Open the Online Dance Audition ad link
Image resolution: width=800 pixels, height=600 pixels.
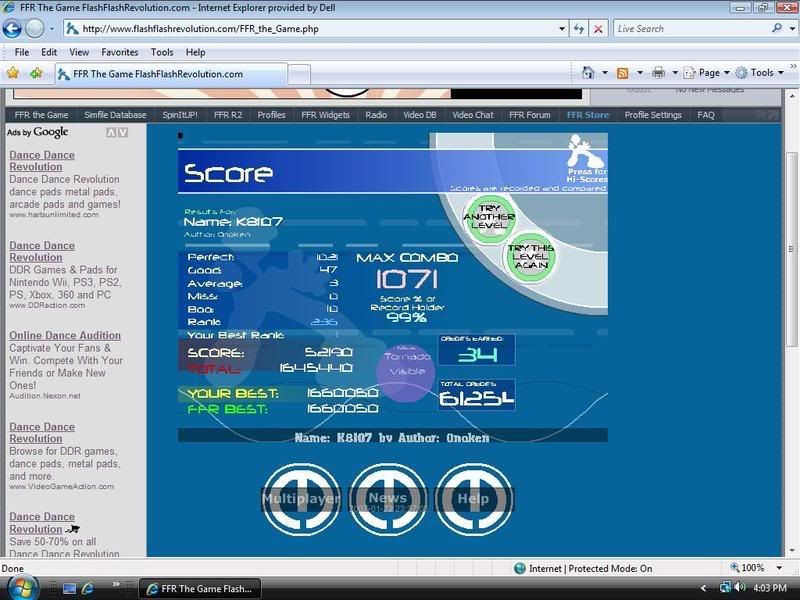tap(65, 336)
